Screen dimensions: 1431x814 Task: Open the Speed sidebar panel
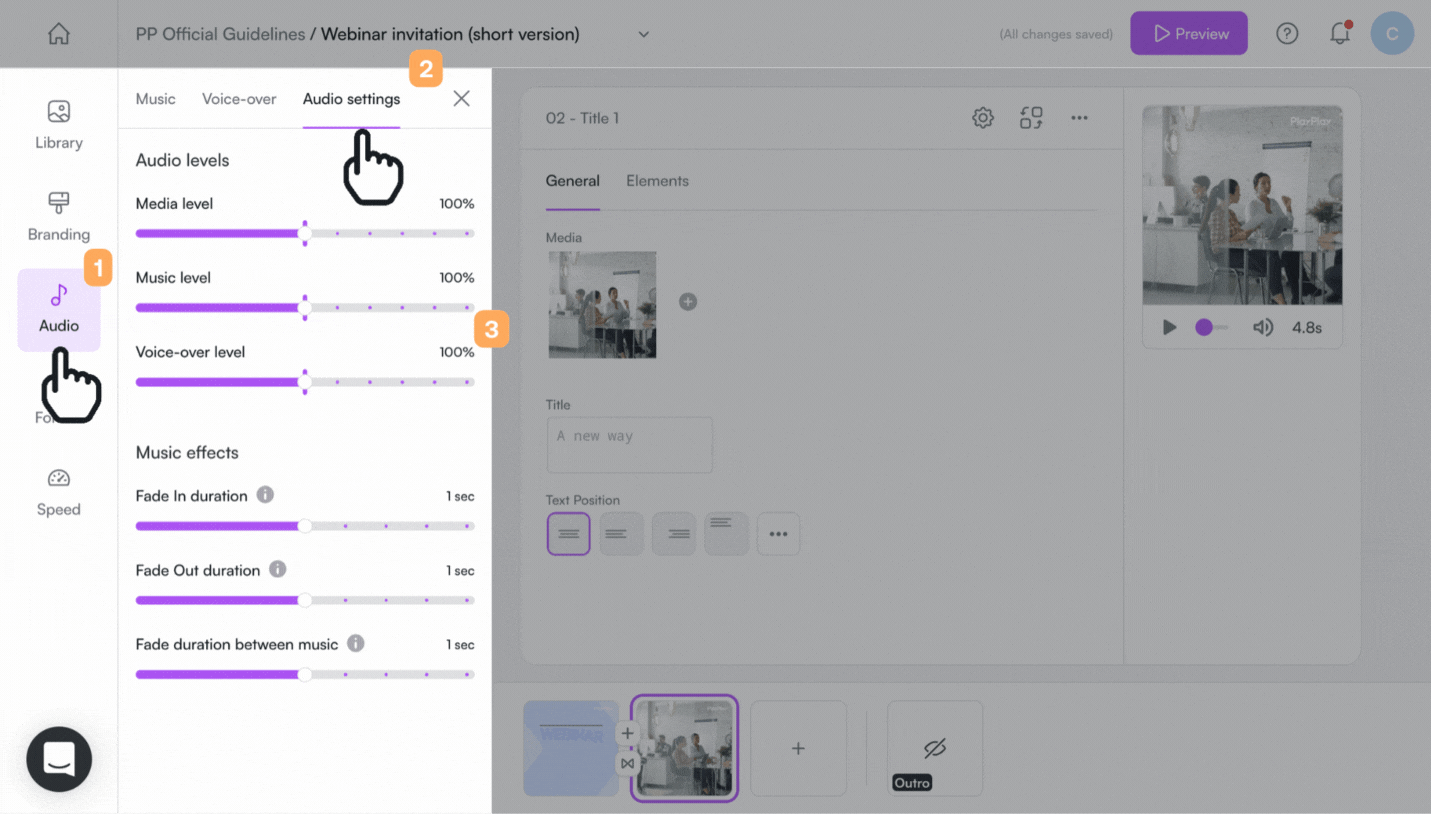click(x=59, y=492)
